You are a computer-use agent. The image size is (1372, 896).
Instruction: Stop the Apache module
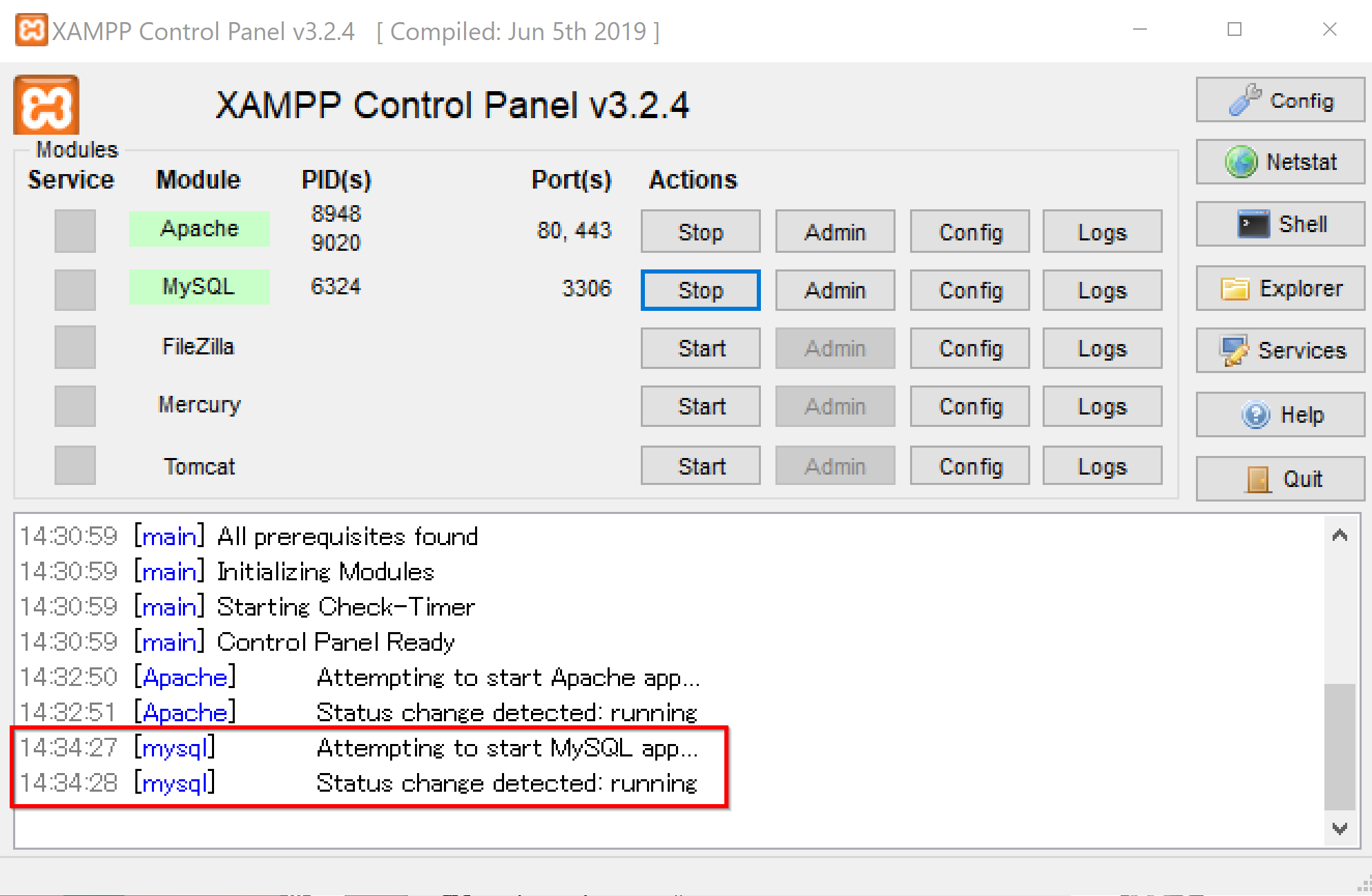point(700,231)
